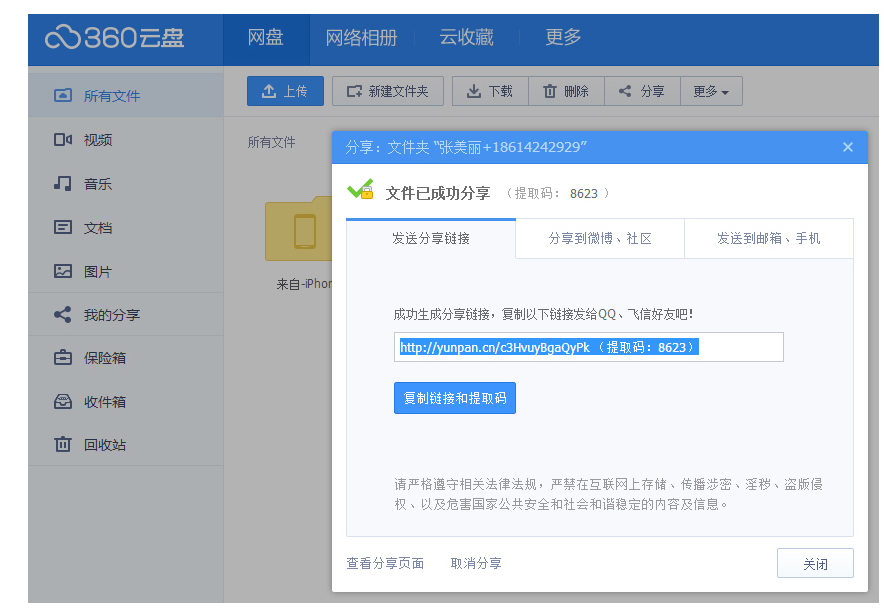Open 图片 (Pictures) in the sidebar
The width and height of the screenshot is (884, 610).
click(x=97, y=272)
